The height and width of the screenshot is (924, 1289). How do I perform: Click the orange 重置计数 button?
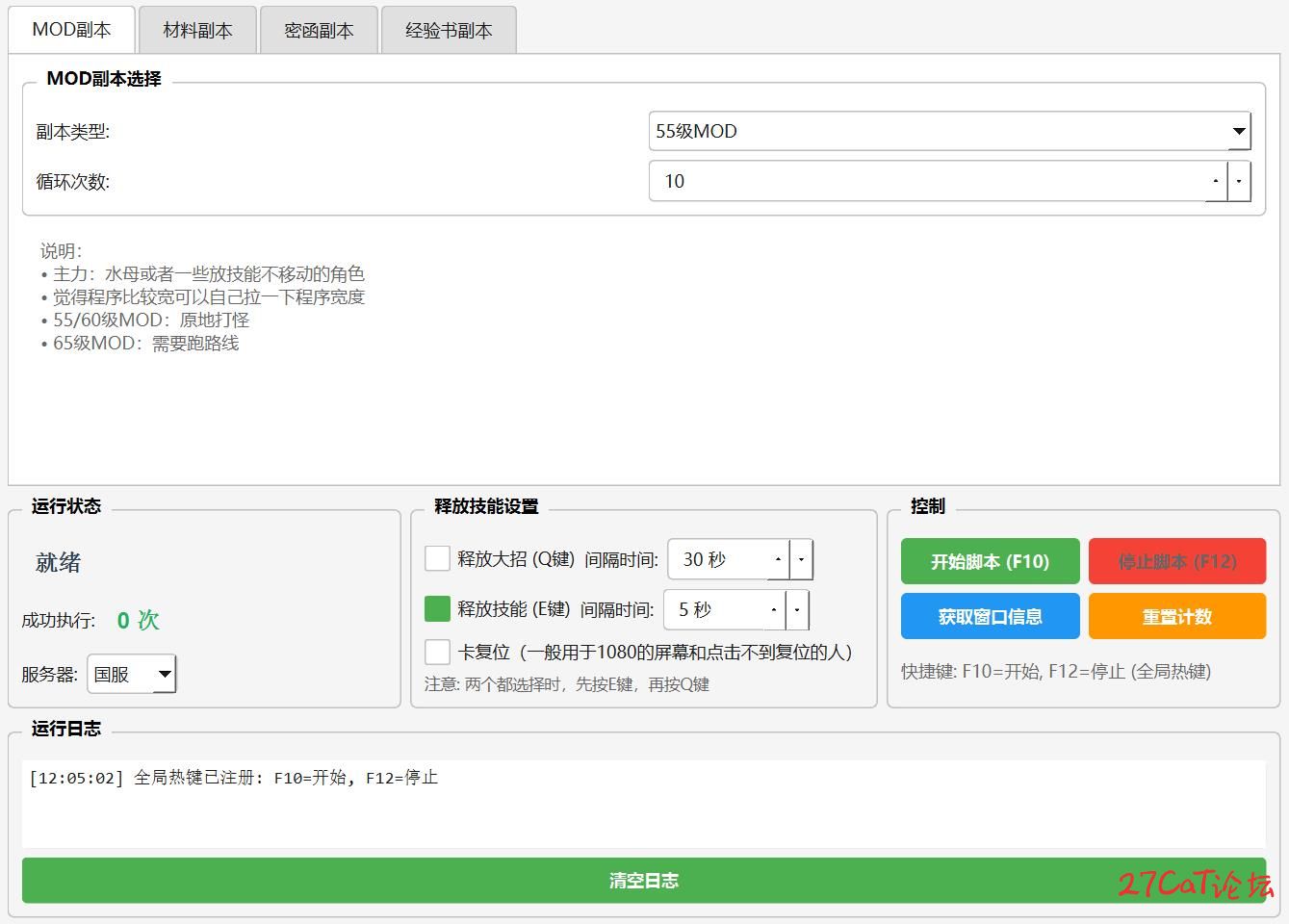(1176, 616)
